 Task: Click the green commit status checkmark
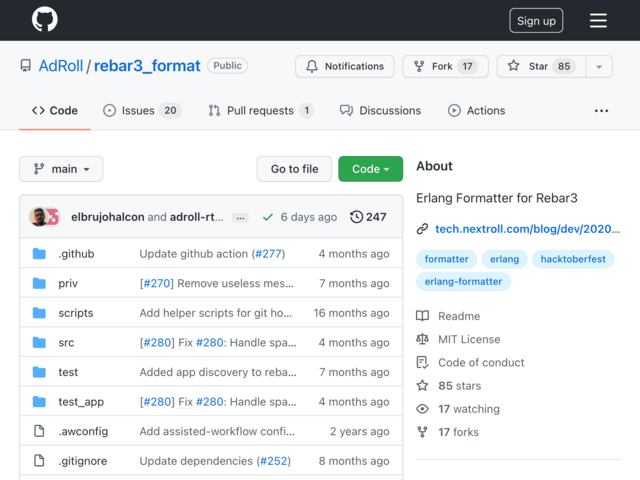[268, 217]
